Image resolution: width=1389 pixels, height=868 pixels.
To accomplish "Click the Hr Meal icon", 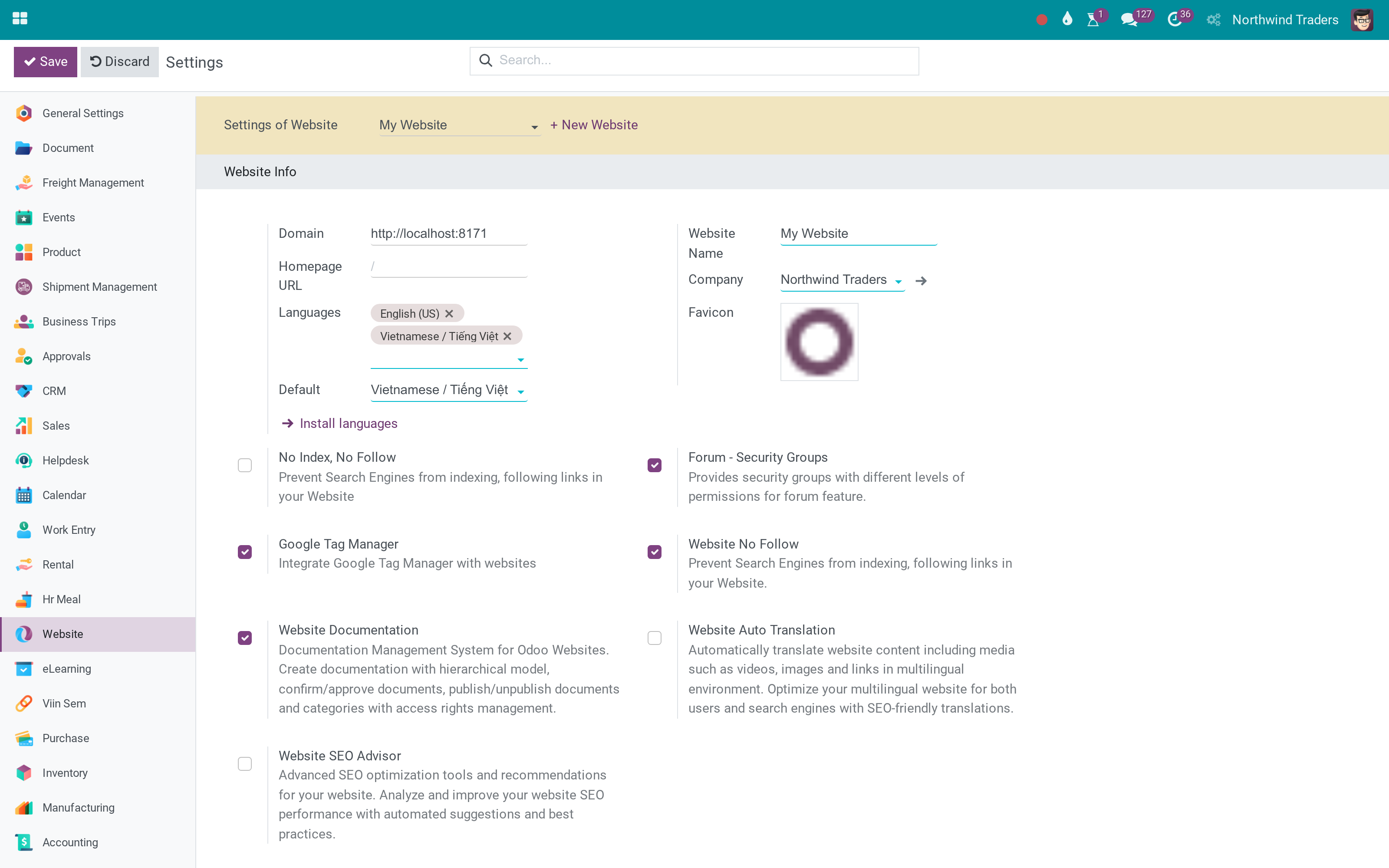I will click(23, 599).
